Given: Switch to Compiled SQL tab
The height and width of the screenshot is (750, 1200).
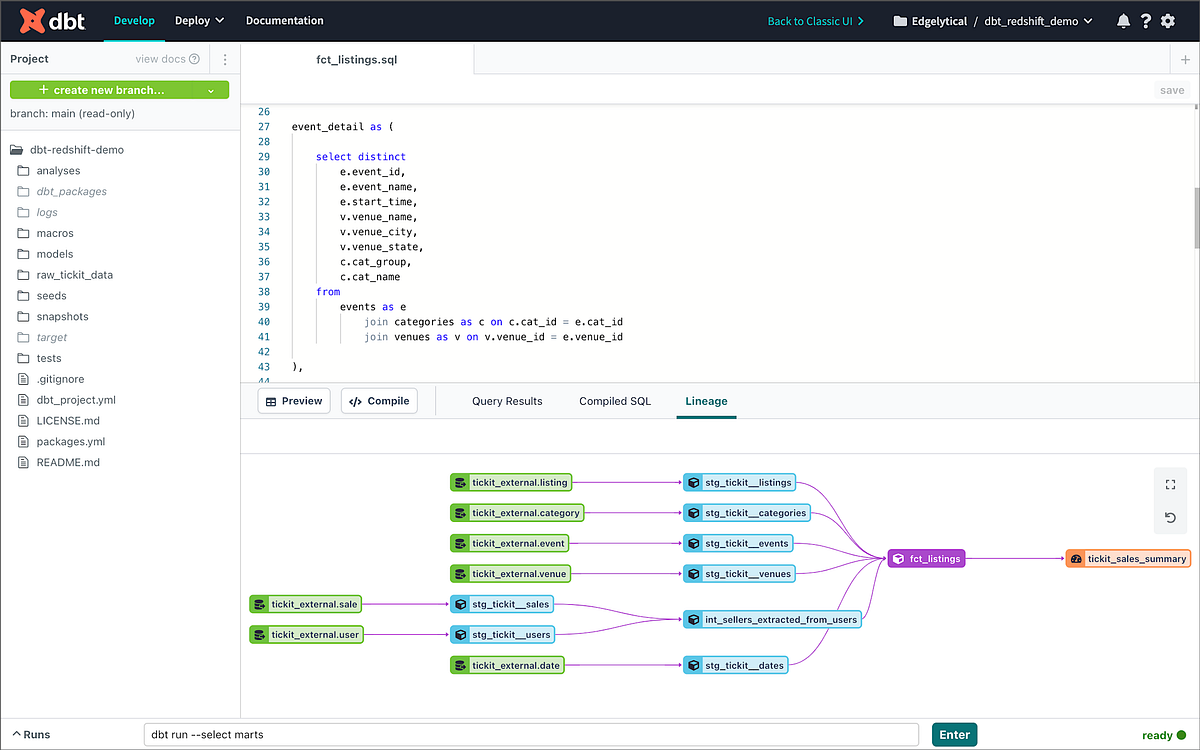Looking at the screenshot, I should pos(615,401).
